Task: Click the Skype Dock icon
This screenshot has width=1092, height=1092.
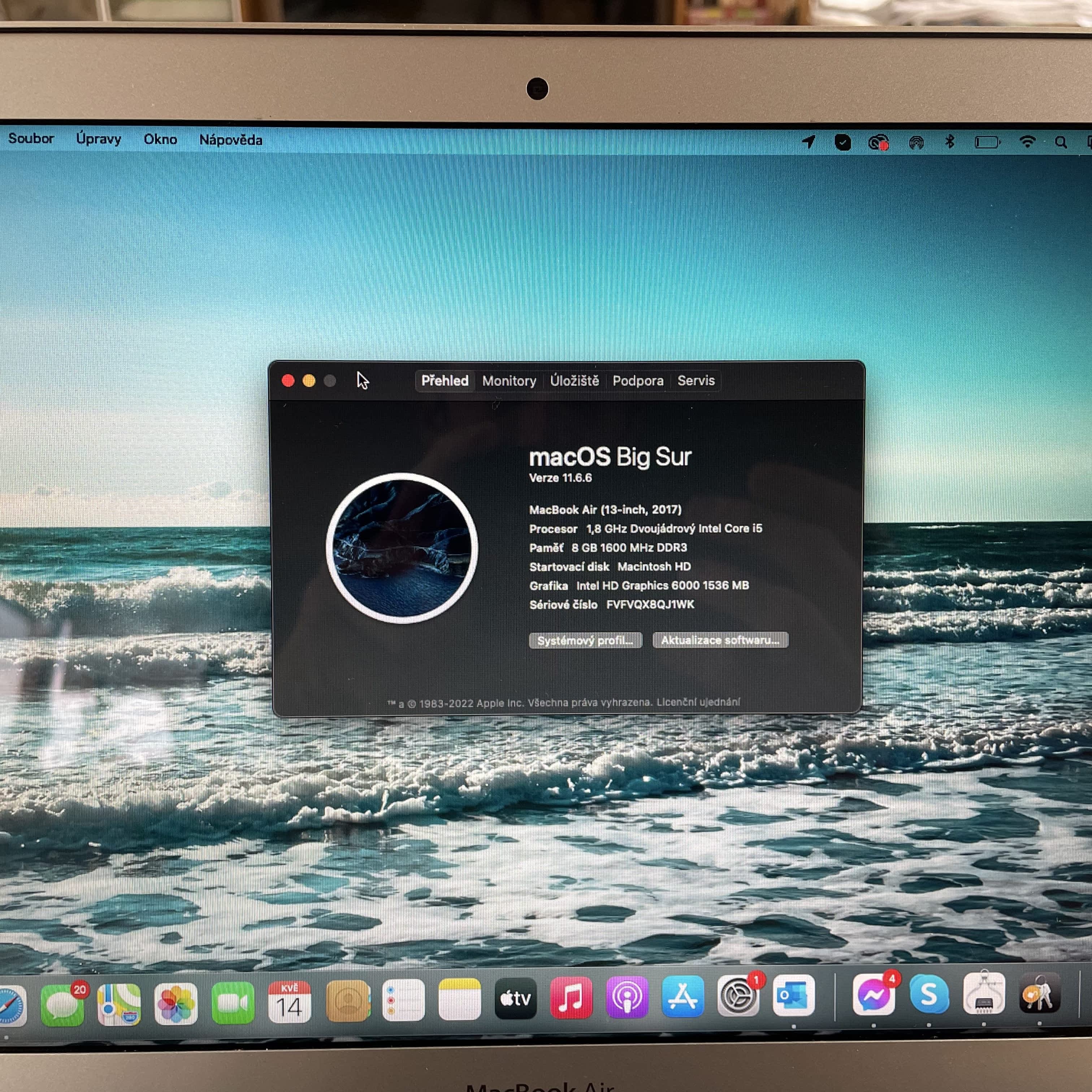Action: tap(929, 995)
